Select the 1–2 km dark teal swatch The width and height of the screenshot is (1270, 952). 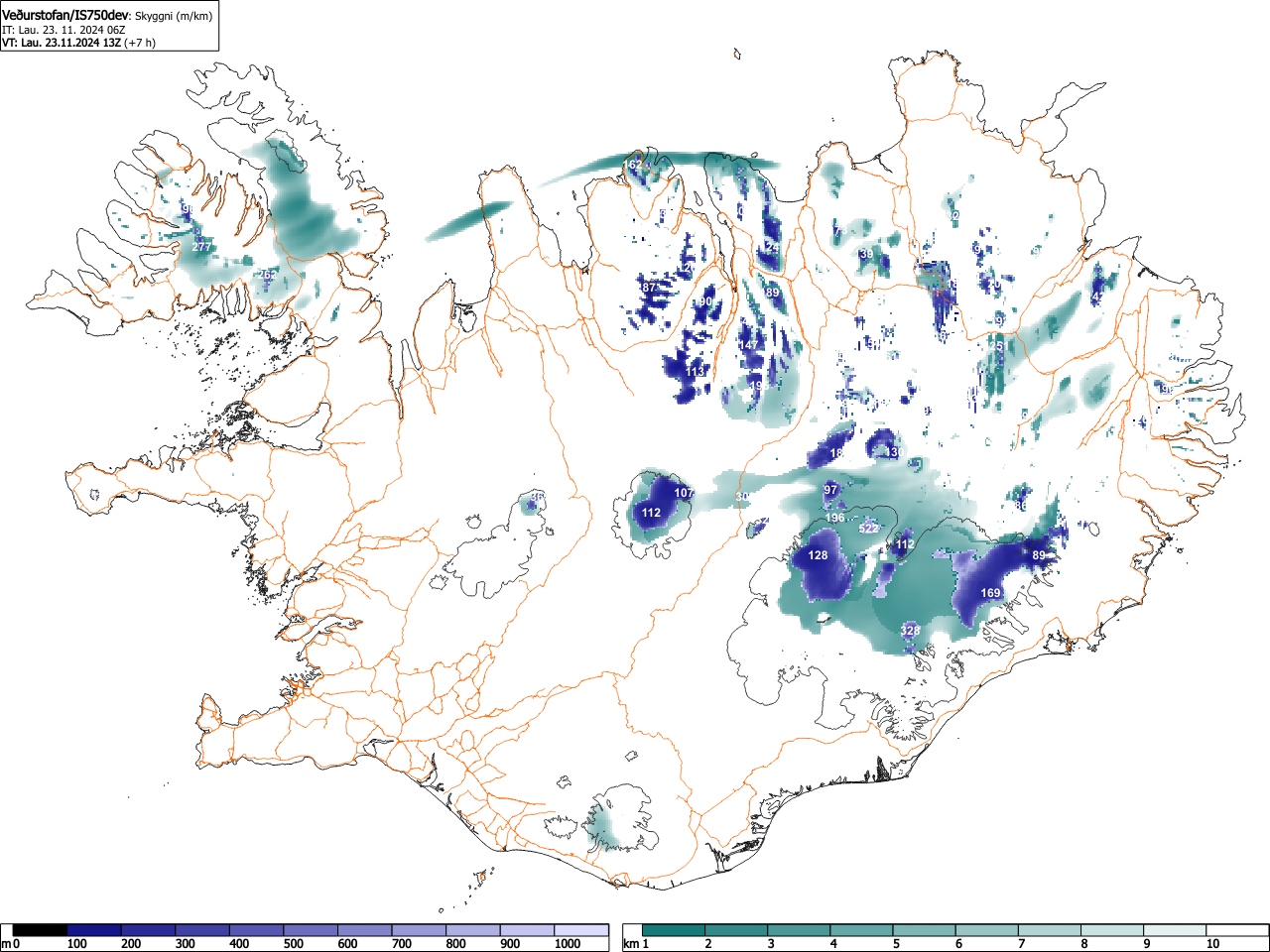674,930
